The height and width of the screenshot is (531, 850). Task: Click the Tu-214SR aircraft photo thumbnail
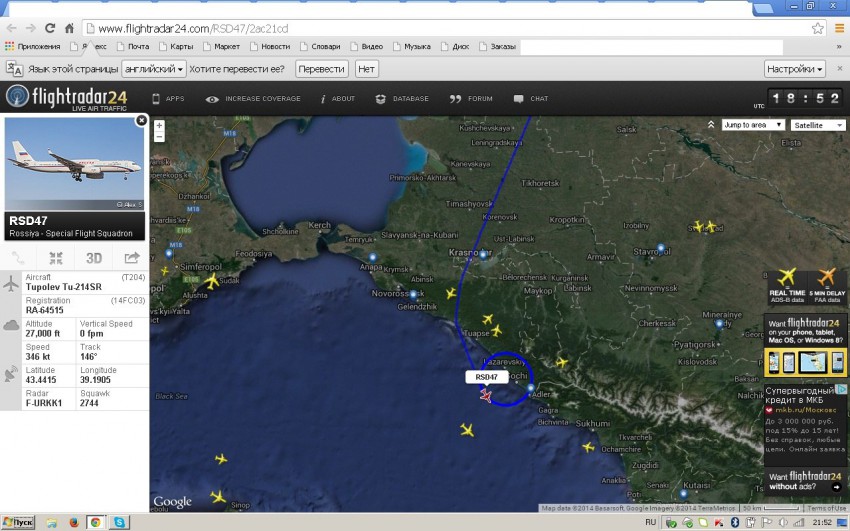(75, 163)
